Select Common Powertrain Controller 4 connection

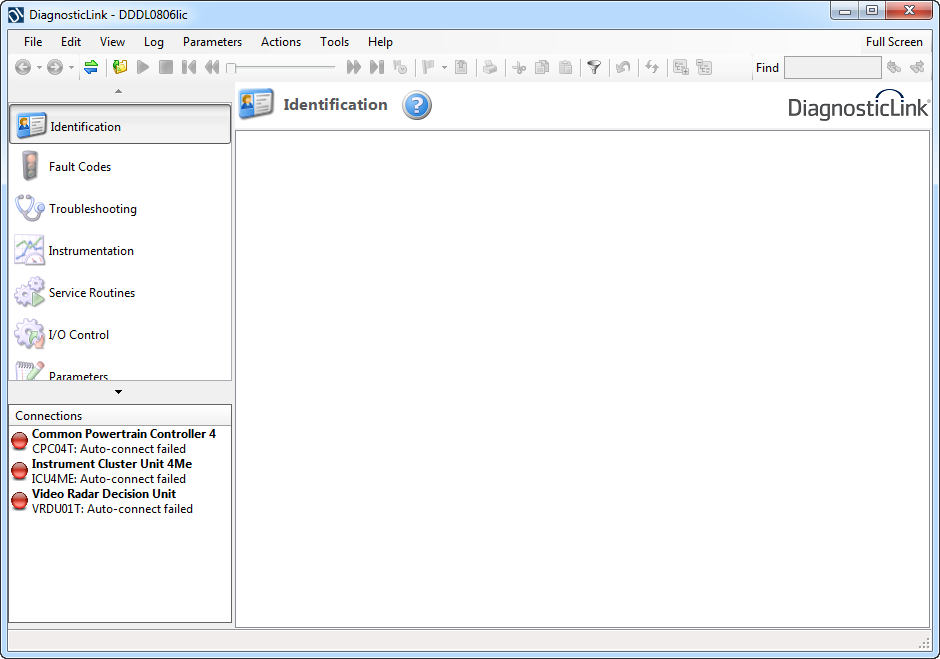123,434
